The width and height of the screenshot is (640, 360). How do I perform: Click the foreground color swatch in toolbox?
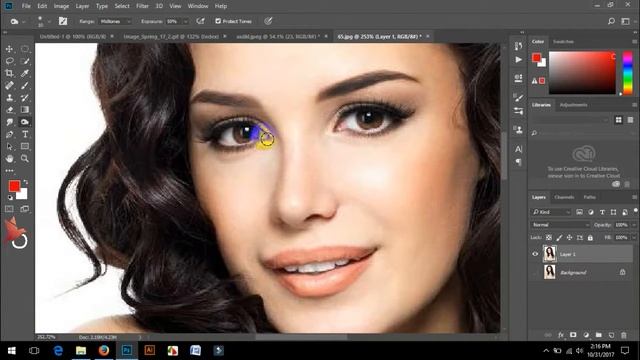14,186
